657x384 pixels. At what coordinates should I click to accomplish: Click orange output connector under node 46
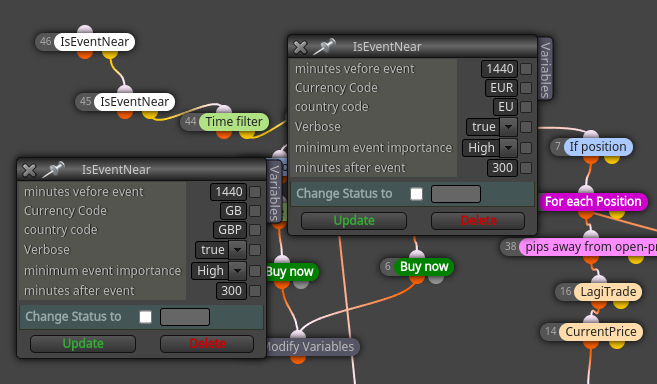pyautogui.click(x=85, y=54)
